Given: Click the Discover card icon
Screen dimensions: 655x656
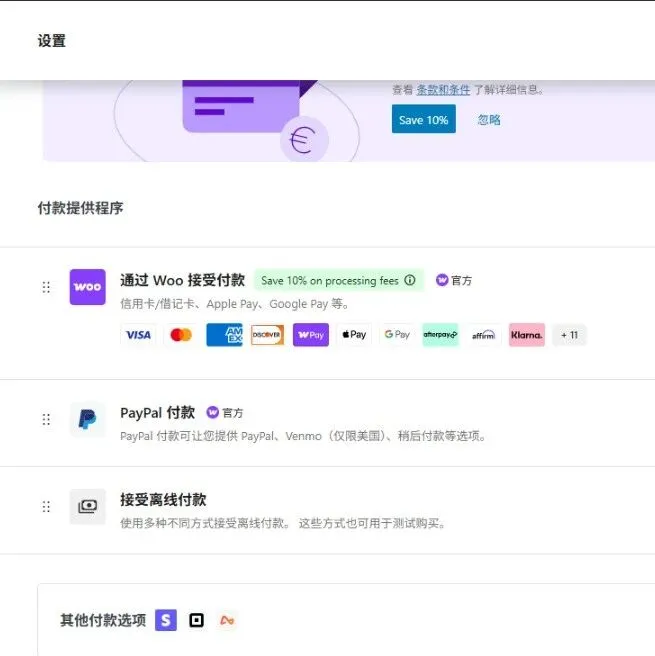Looking at the screenshot, I should (x=267, y=335).
